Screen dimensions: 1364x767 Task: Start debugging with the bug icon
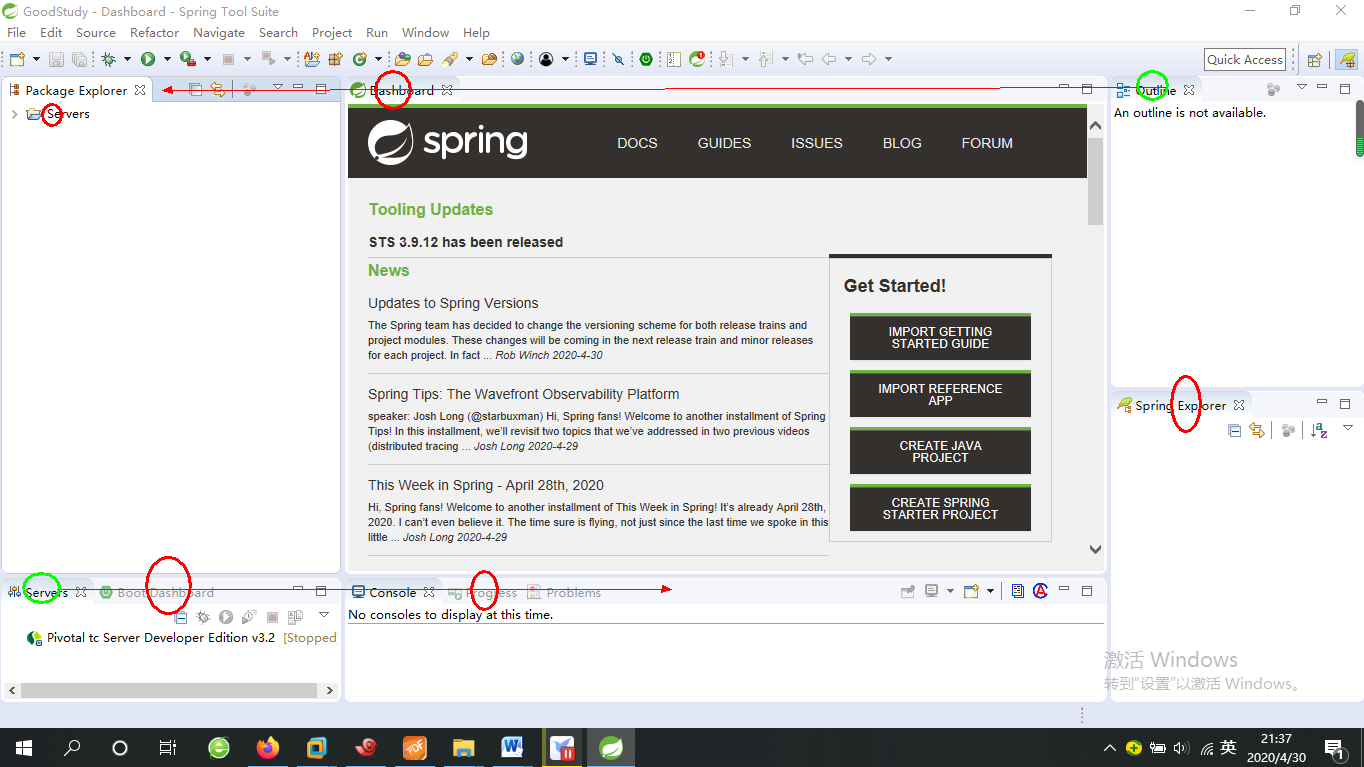109,59
